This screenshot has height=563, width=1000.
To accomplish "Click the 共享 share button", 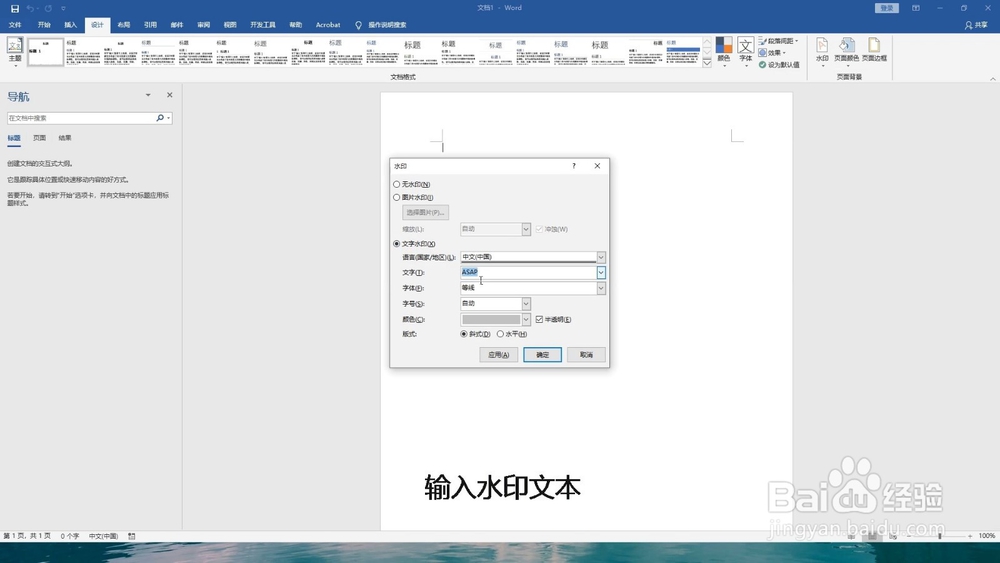I will tap(976, 25).
